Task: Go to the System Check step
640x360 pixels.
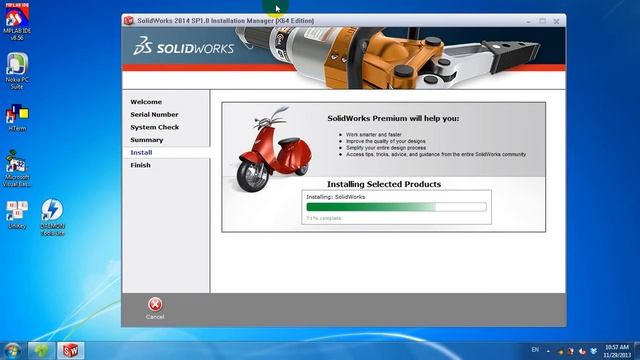Action: coord(155,127)
